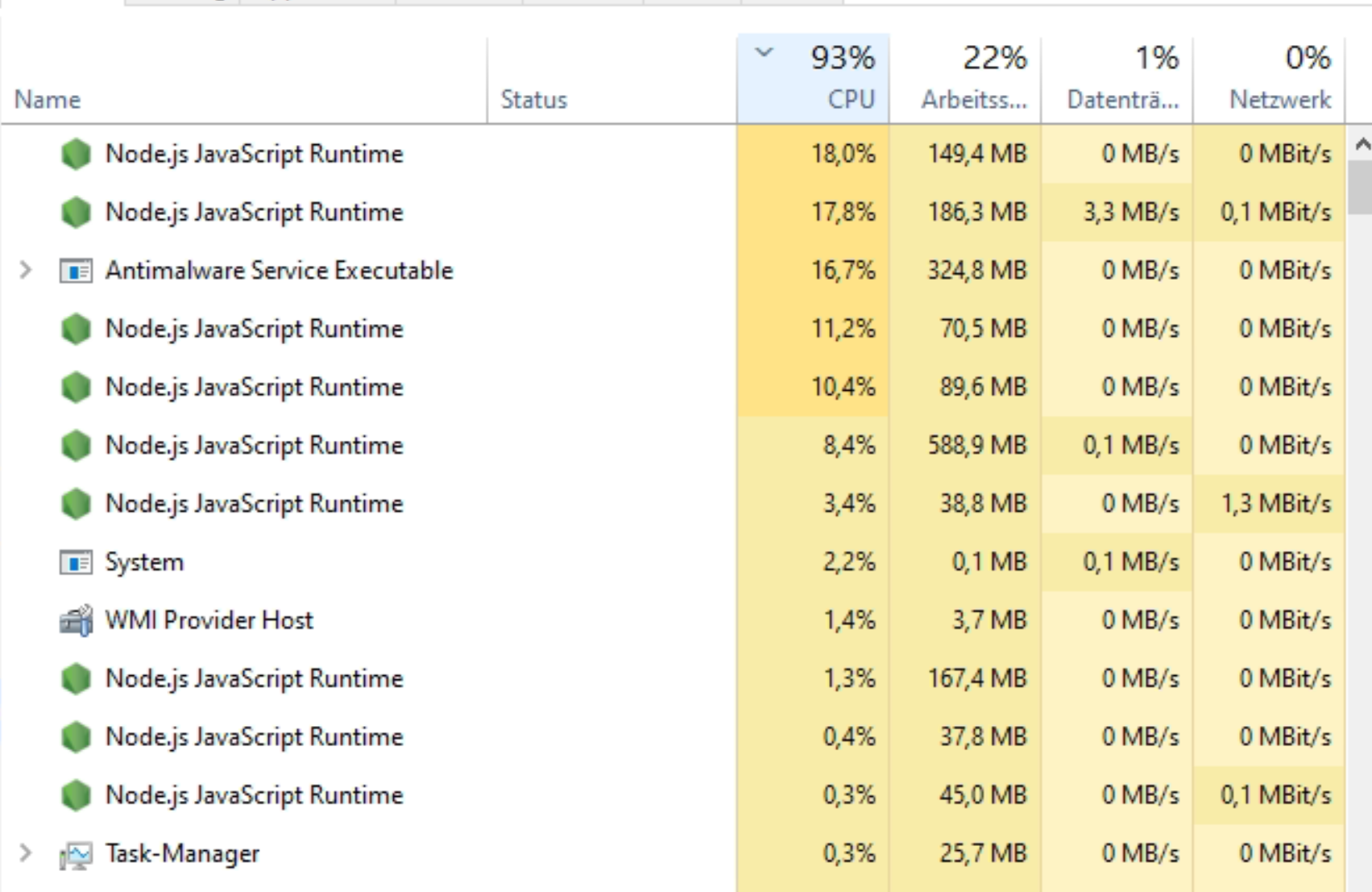Click the 588,9 MB memory cell
The image size is (1372, 892).
click(x=965, y=445)
